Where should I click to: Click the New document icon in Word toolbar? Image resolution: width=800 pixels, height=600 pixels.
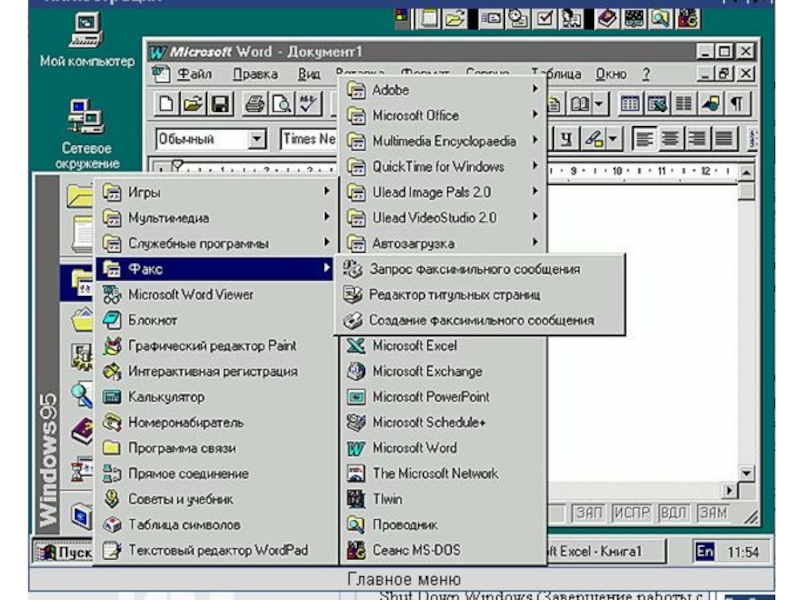click(167, 104)
